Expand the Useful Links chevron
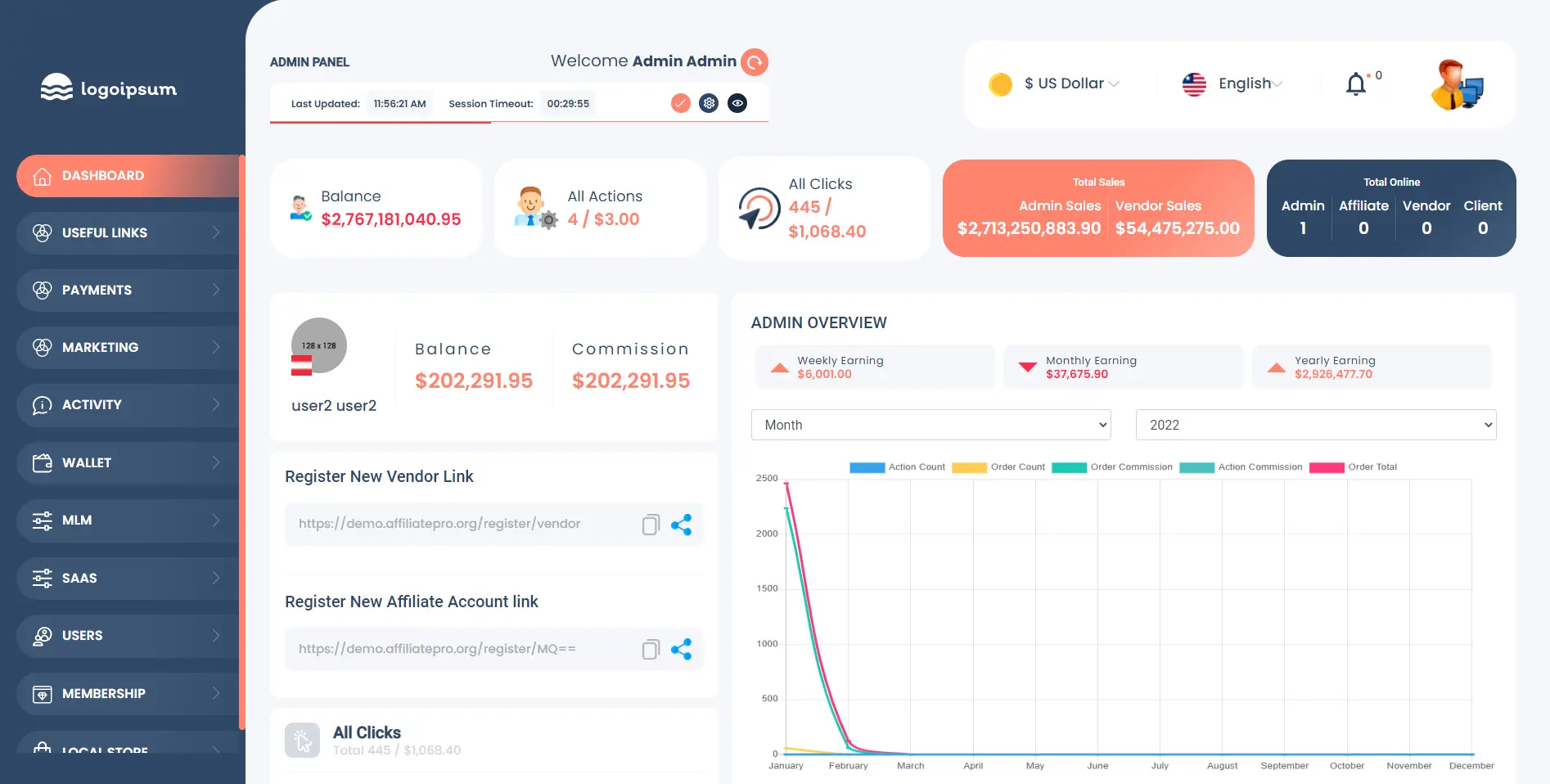Screen dimensions: 1550x784 point(216,232)
